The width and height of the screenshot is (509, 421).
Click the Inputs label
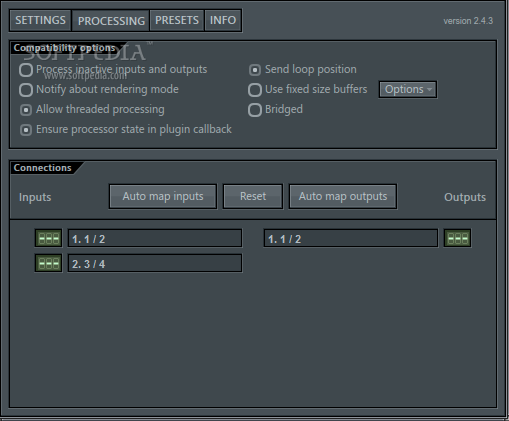35,197
